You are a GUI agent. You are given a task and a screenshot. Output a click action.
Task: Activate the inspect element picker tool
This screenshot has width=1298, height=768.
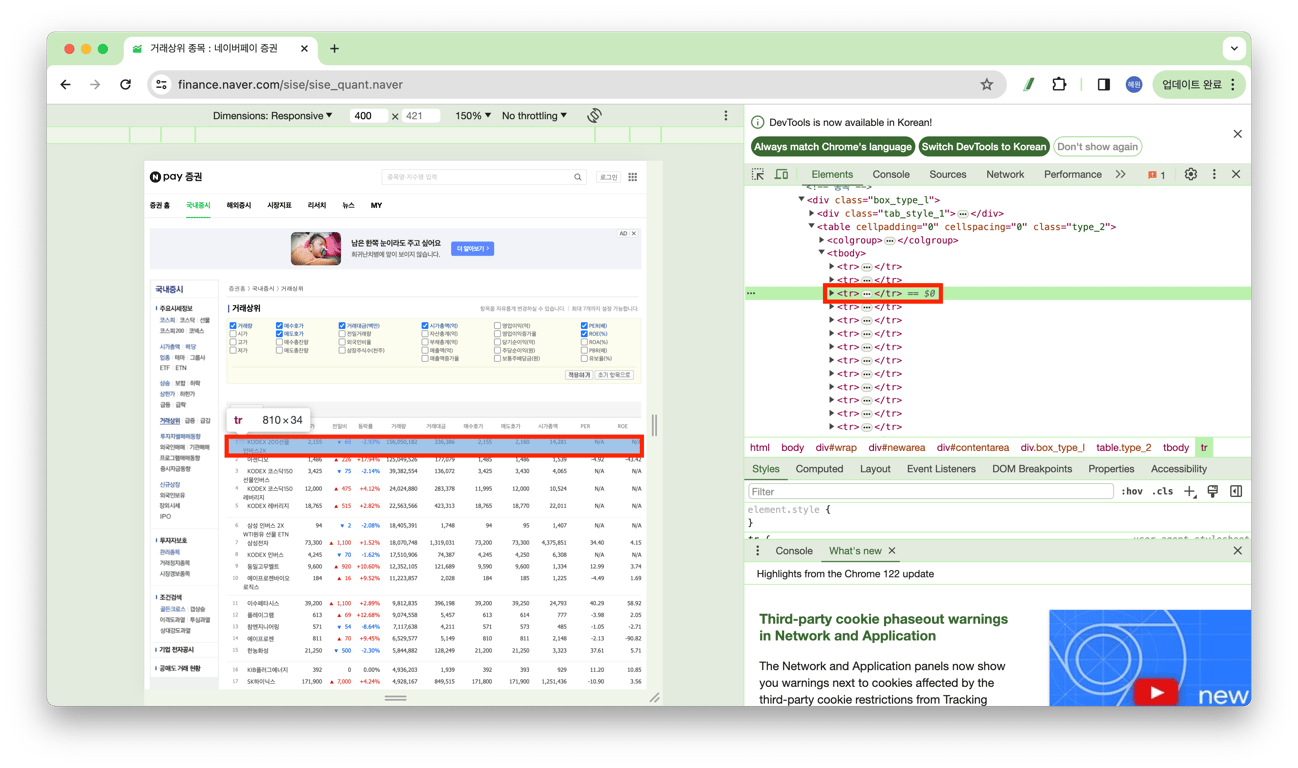[758, 175]
